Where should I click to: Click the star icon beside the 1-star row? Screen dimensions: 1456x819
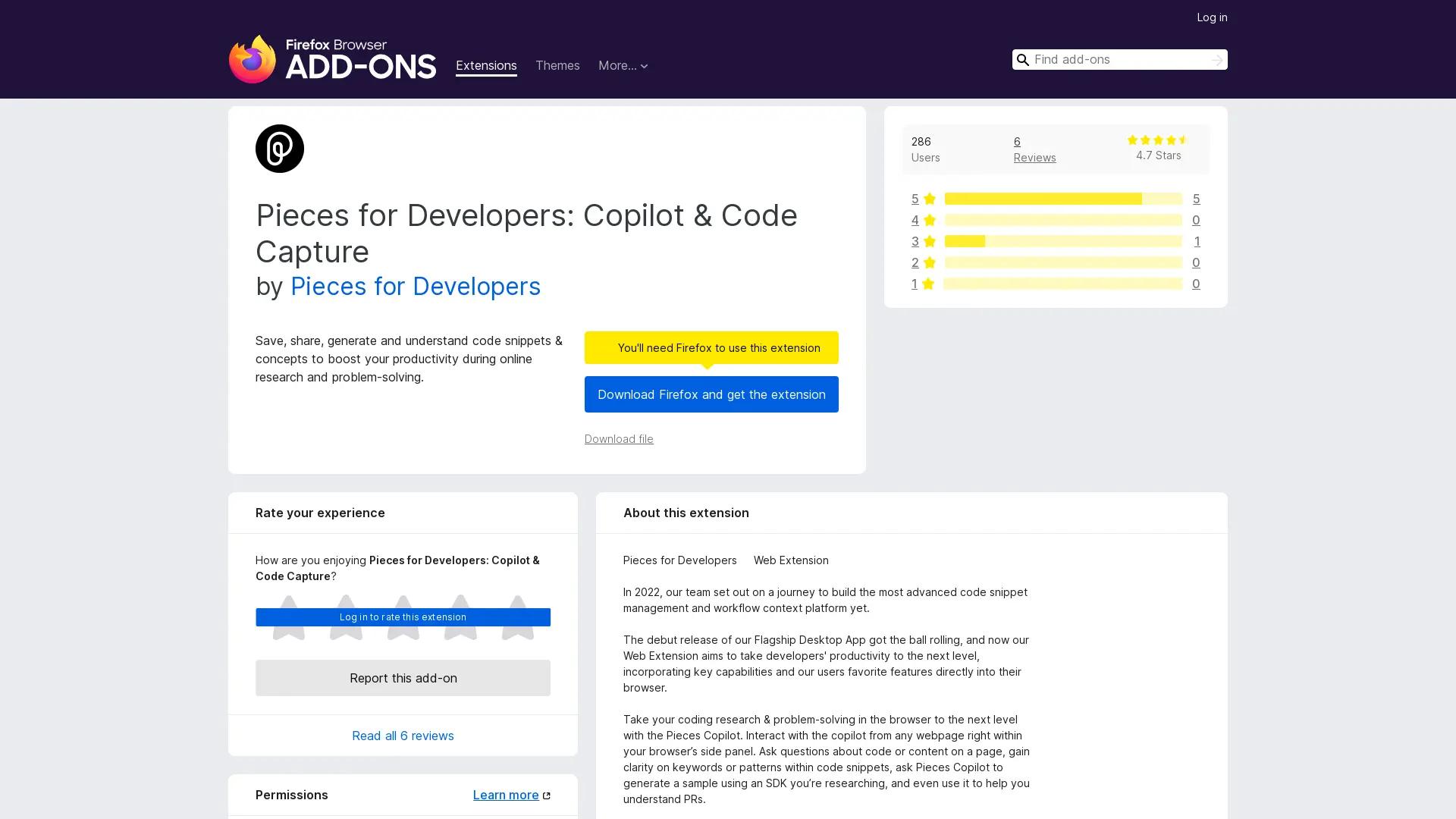tap(930, 284)
